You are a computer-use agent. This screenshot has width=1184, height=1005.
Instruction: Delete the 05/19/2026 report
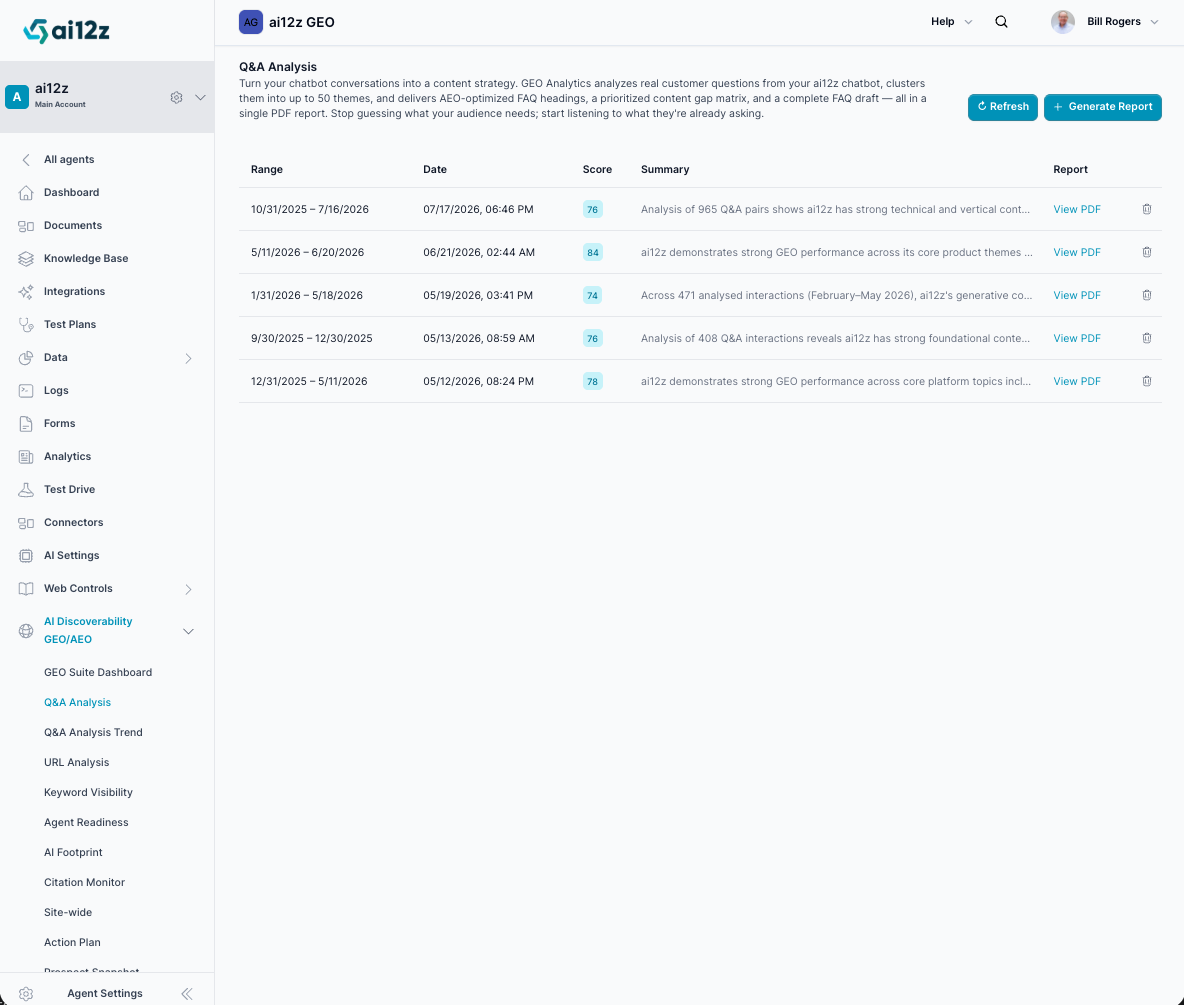[x=1146, y=295]
